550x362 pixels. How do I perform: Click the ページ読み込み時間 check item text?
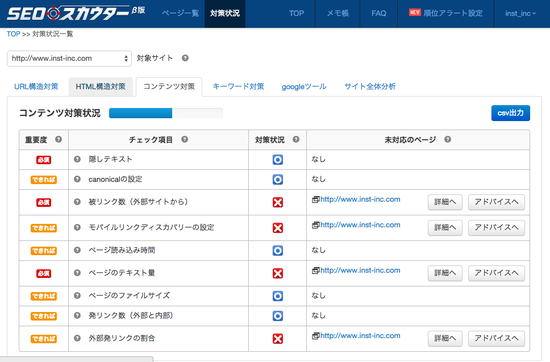[122, 250]
